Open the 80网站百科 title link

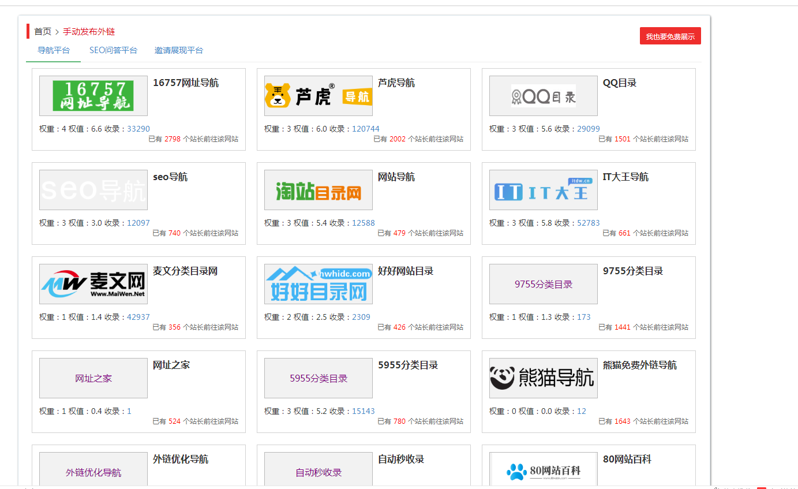pos(627,459)
